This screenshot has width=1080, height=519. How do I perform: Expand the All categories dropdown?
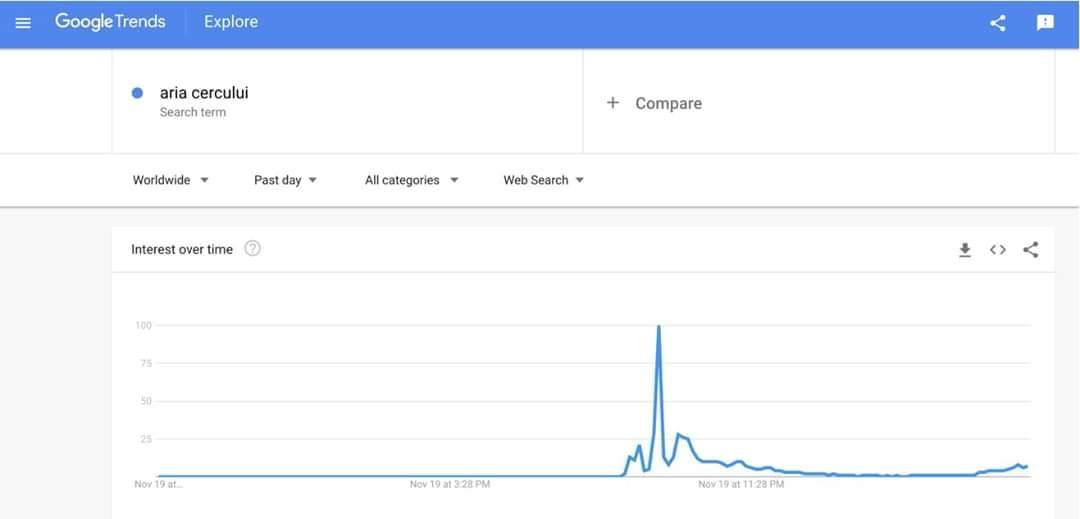tap(411, 180)
